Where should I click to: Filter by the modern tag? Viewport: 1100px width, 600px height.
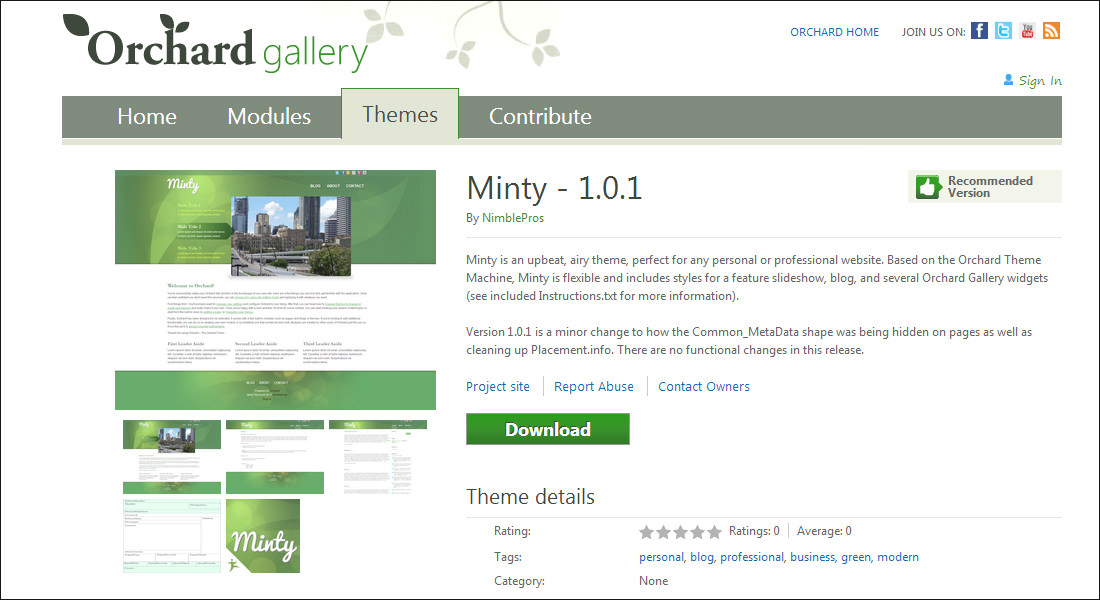898,557
